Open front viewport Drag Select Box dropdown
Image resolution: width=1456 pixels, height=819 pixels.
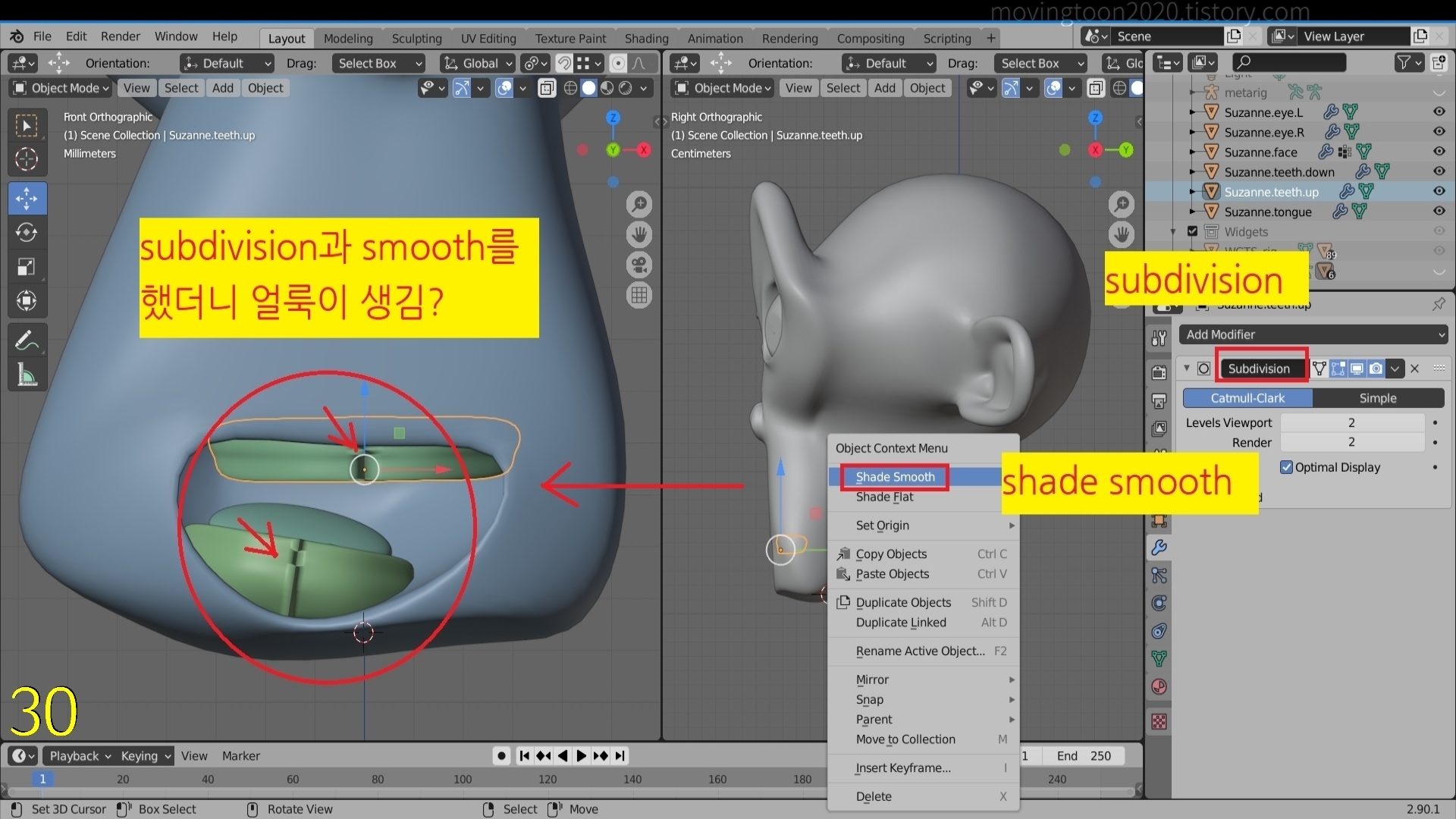tap(378, 63)
